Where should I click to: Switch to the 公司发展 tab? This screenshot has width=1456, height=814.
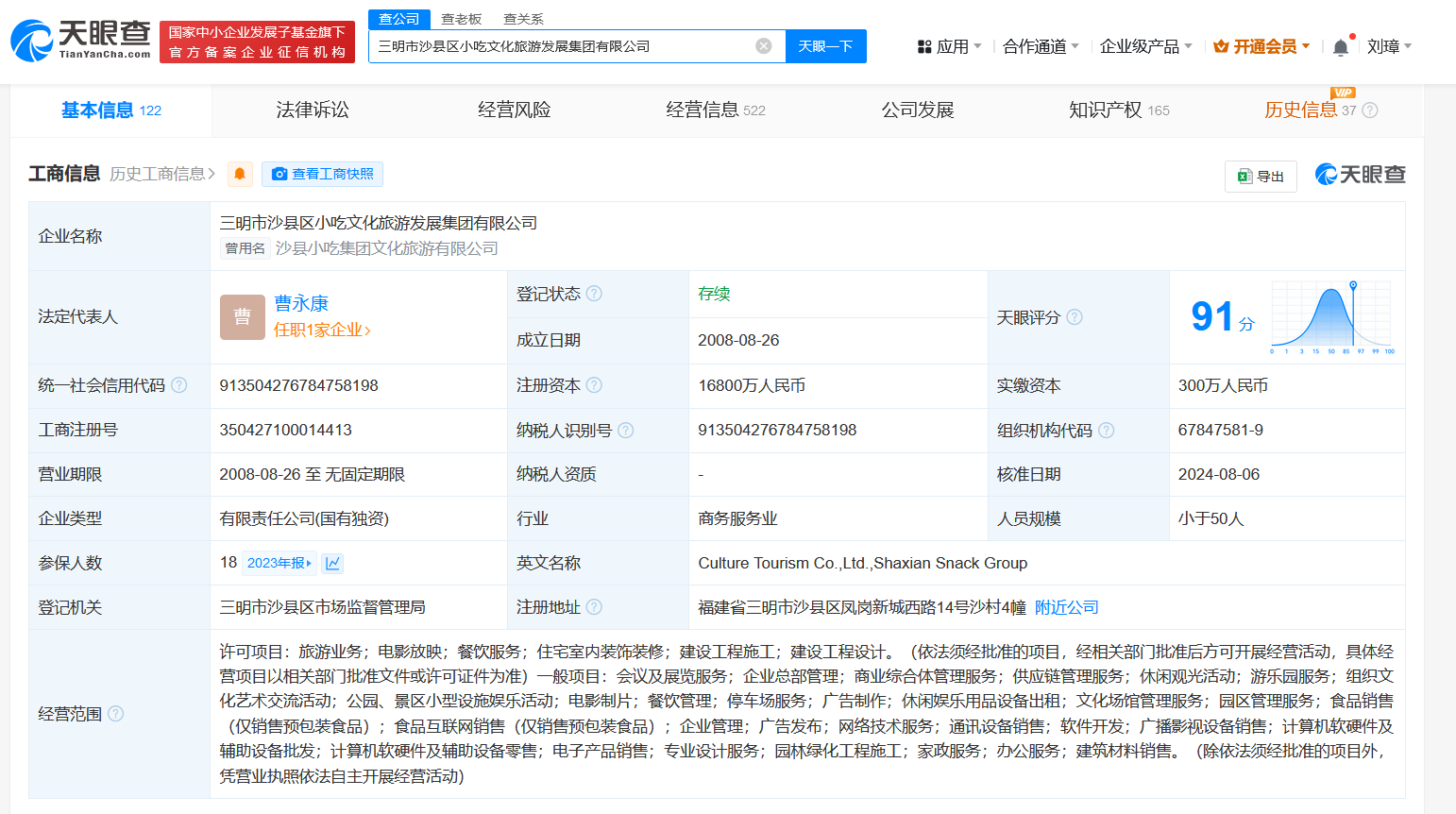(x=918, y=110)
